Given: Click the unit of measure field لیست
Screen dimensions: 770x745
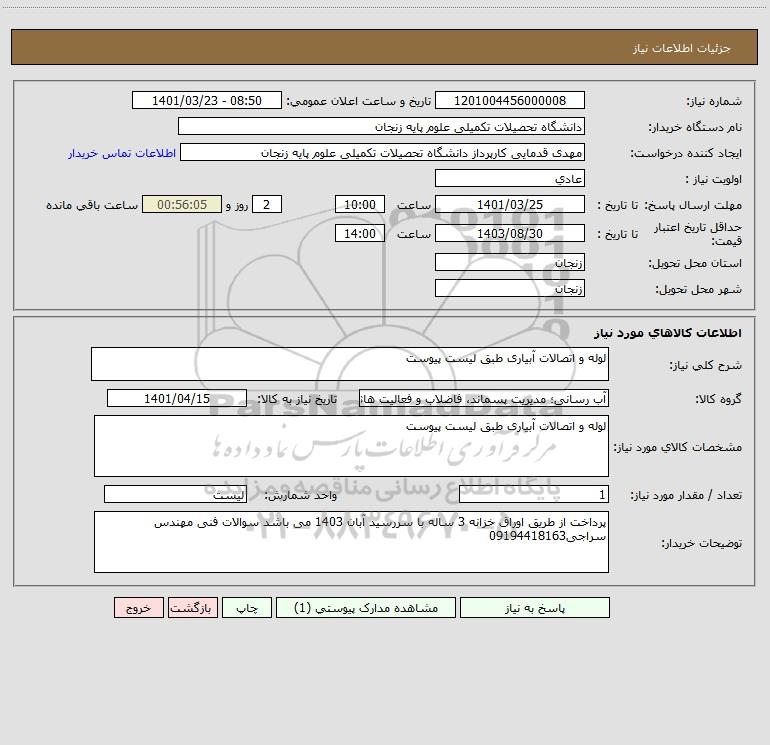Looking at the screenshot, I should 175,494.
